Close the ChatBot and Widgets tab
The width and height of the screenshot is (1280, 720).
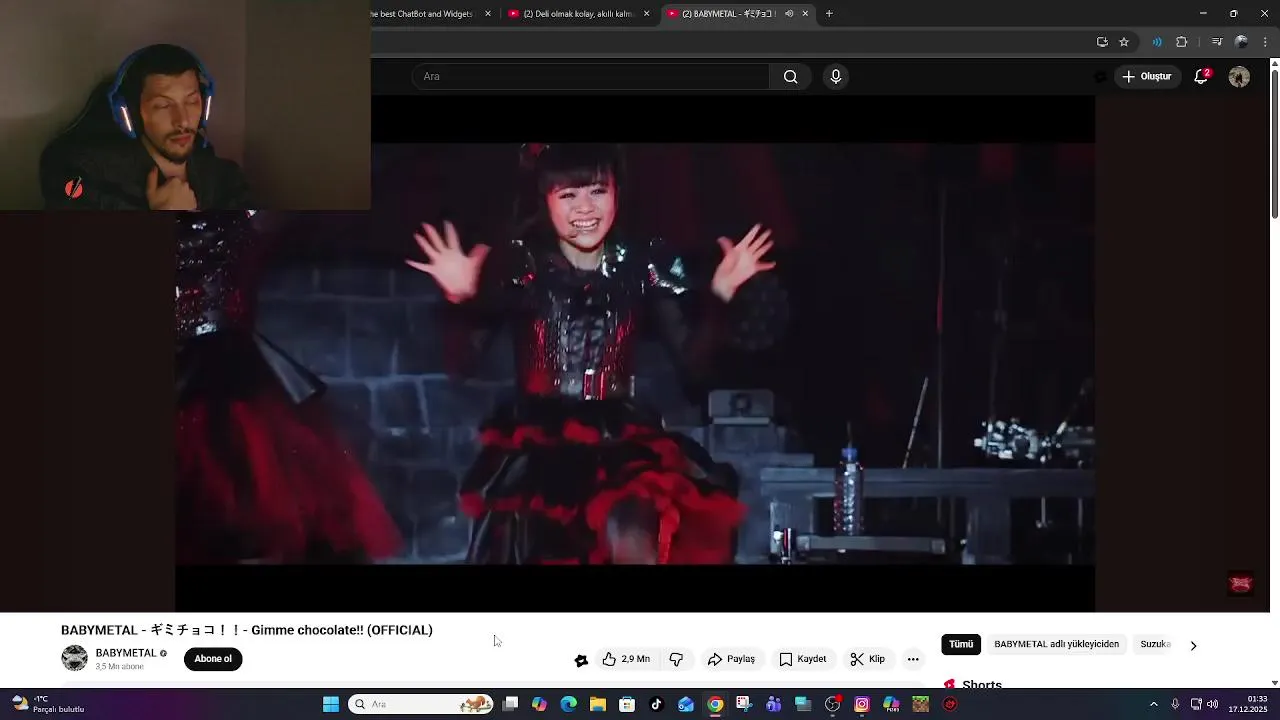[488, 14]
